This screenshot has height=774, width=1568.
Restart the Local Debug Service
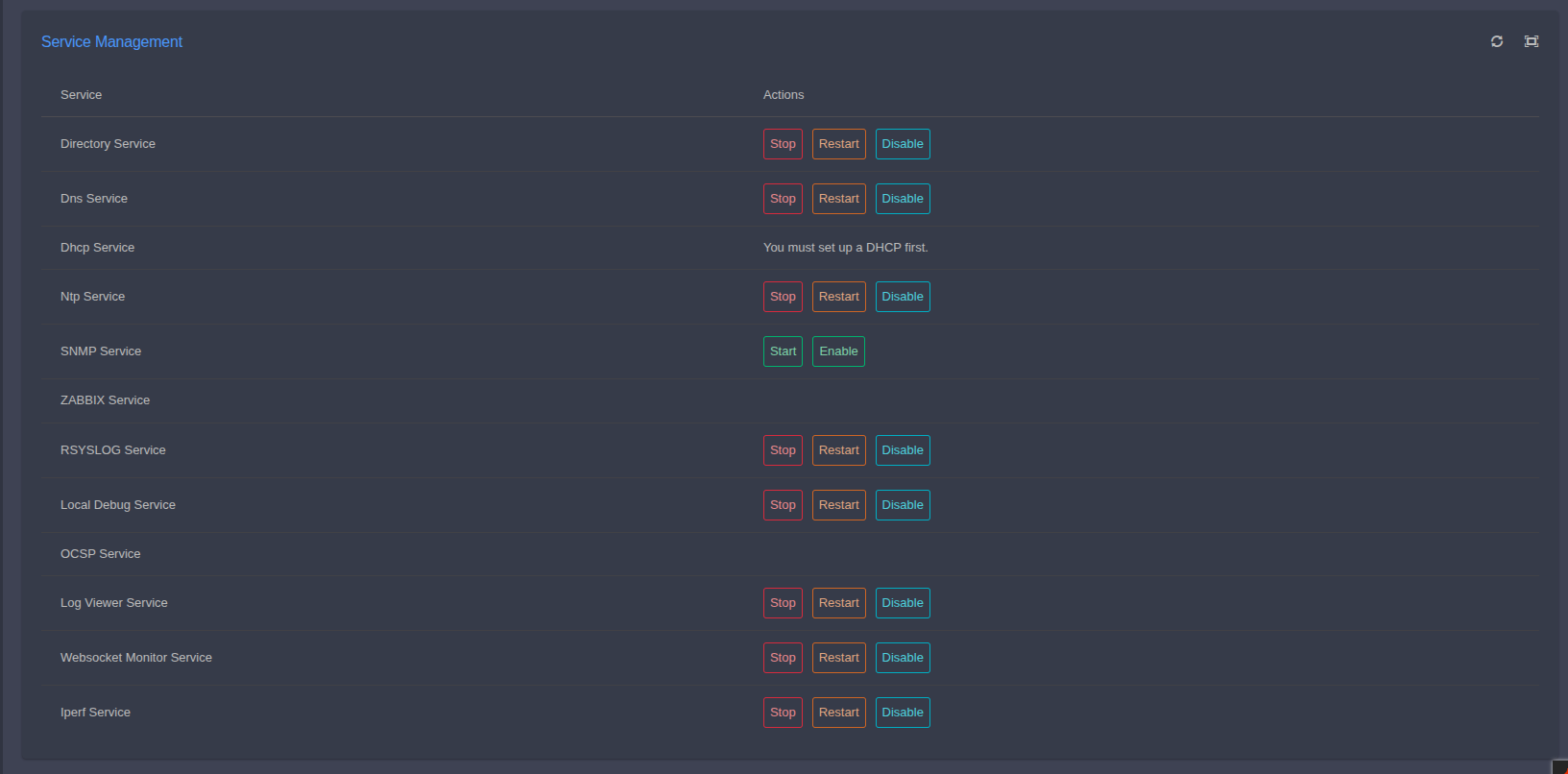tap(838, 505)
